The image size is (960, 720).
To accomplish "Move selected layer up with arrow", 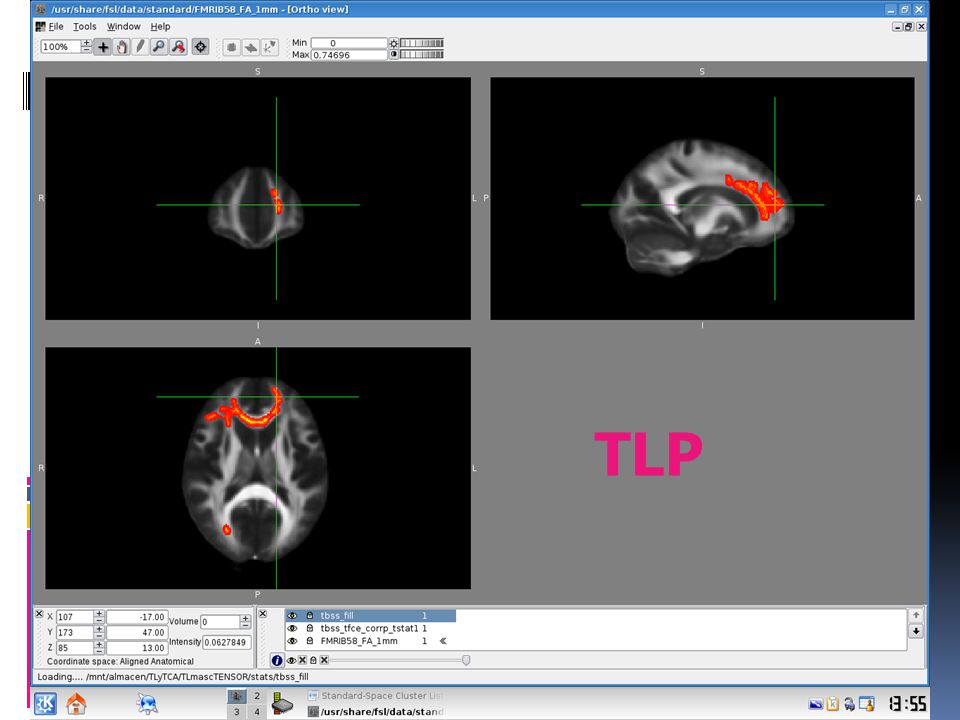I will 916,615.
